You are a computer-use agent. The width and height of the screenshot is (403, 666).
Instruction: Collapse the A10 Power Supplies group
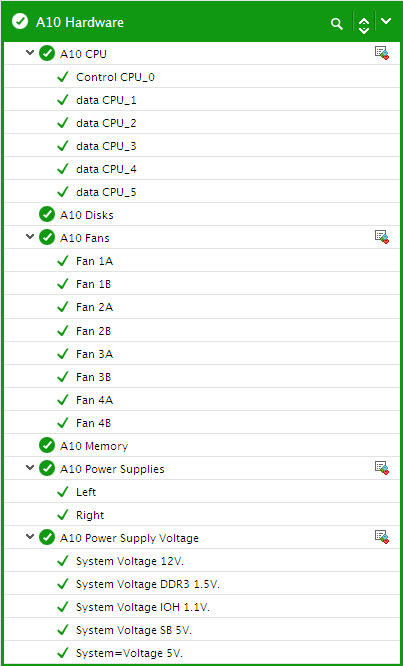tap(29, 467)
